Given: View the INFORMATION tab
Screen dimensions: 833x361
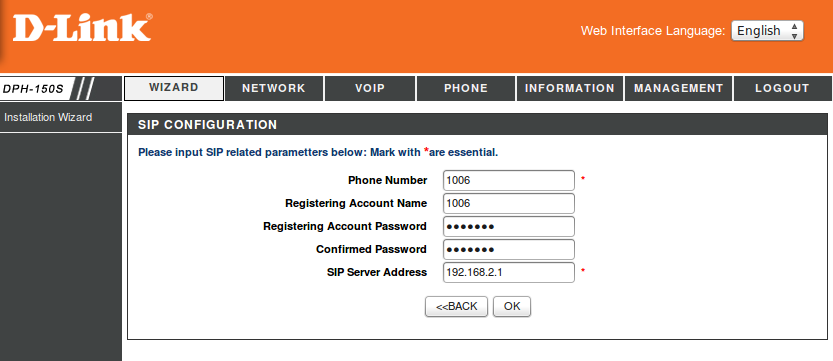Looking at the screenshot, I should (x=570, y=89).
